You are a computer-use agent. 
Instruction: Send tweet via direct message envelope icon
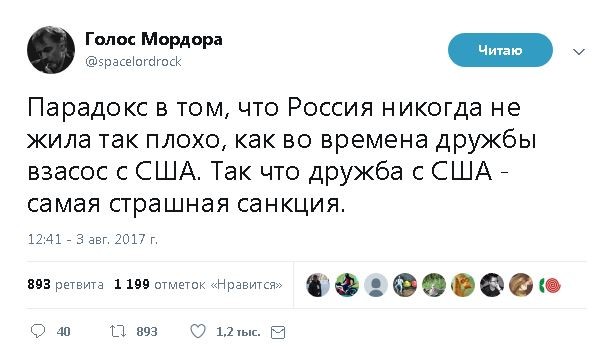coord(278,332)
